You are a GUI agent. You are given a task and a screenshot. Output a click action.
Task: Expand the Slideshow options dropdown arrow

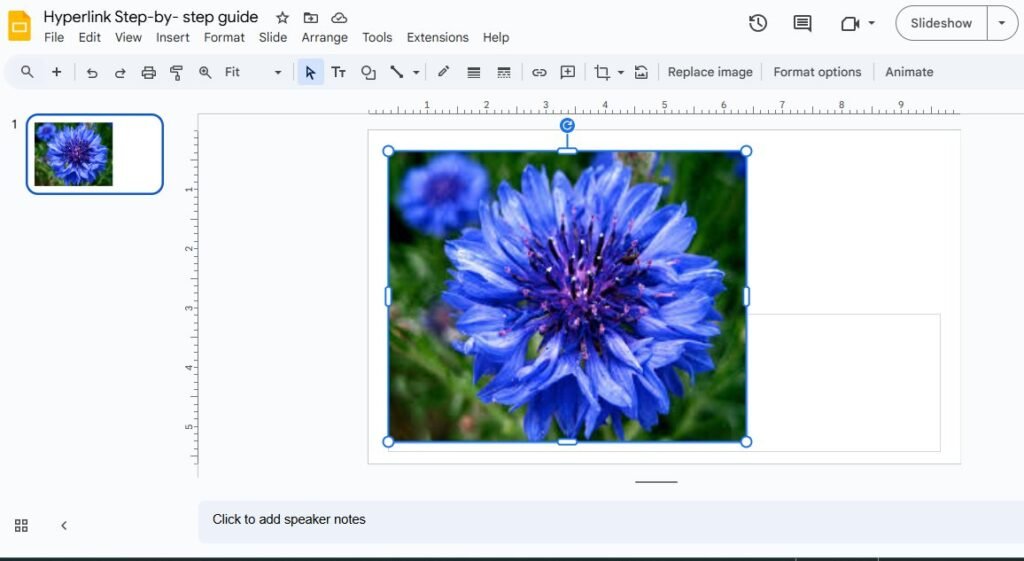click(1002, 23)
